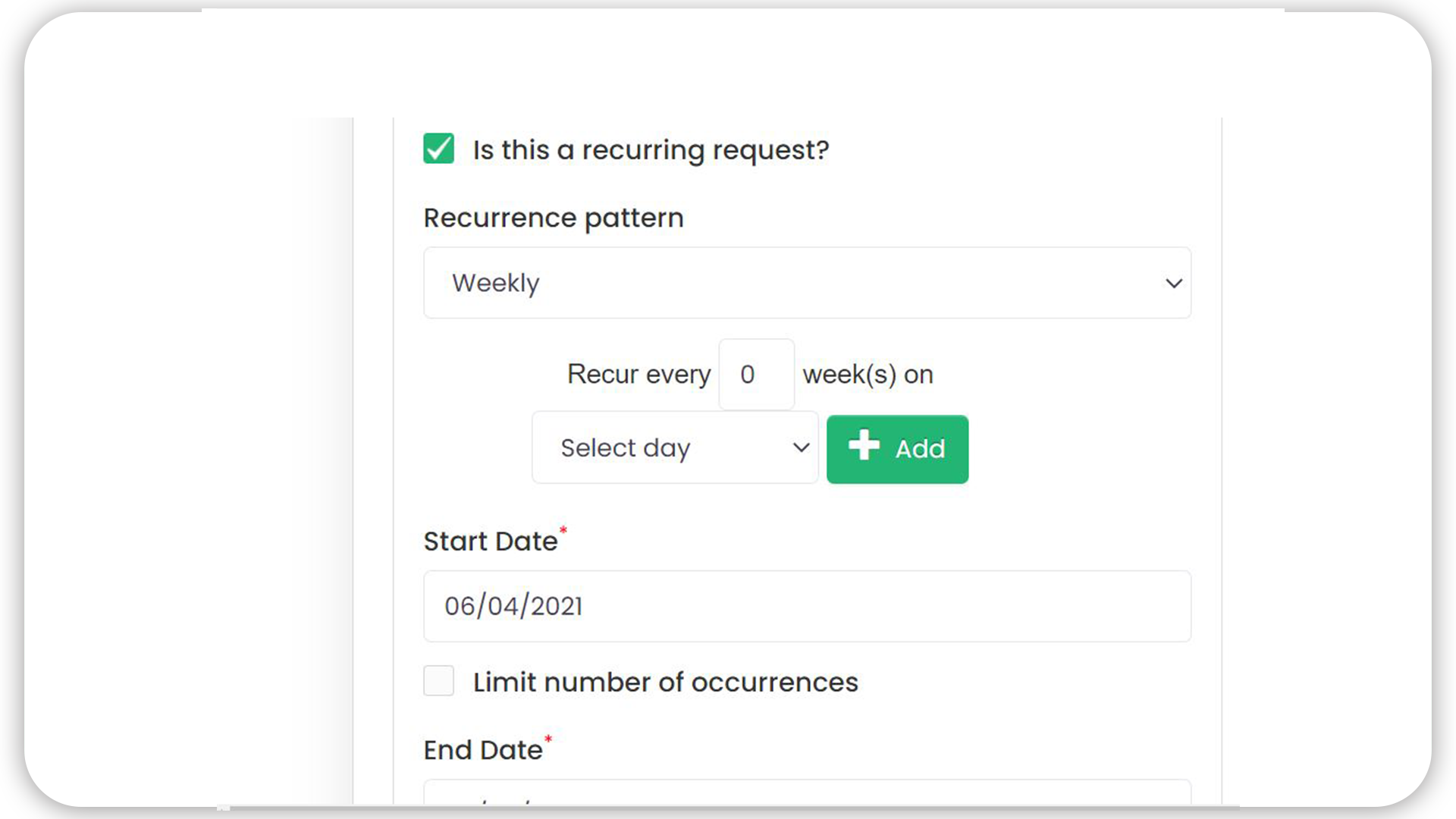Viewport: 1456px width, 819px height.
Task: Click the Limit number of occurrences label
Action: (x=665, y=682)
